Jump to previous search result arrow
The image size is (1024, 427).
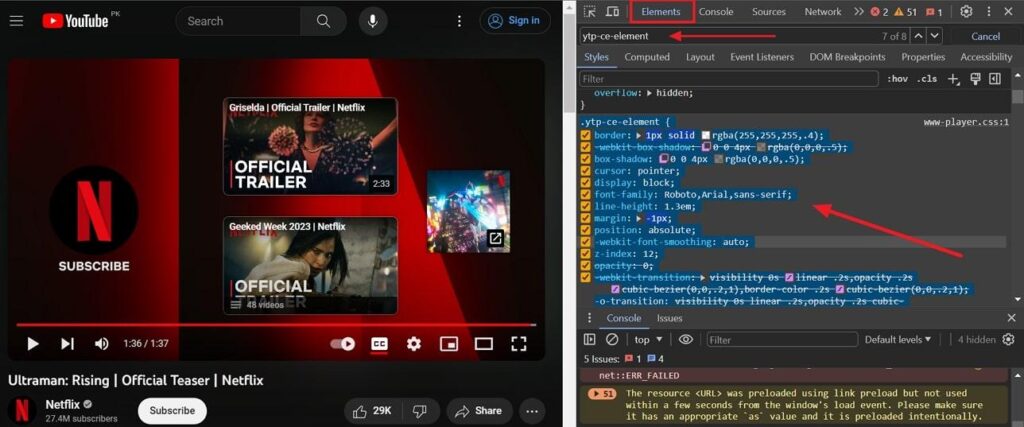[919, 36]
